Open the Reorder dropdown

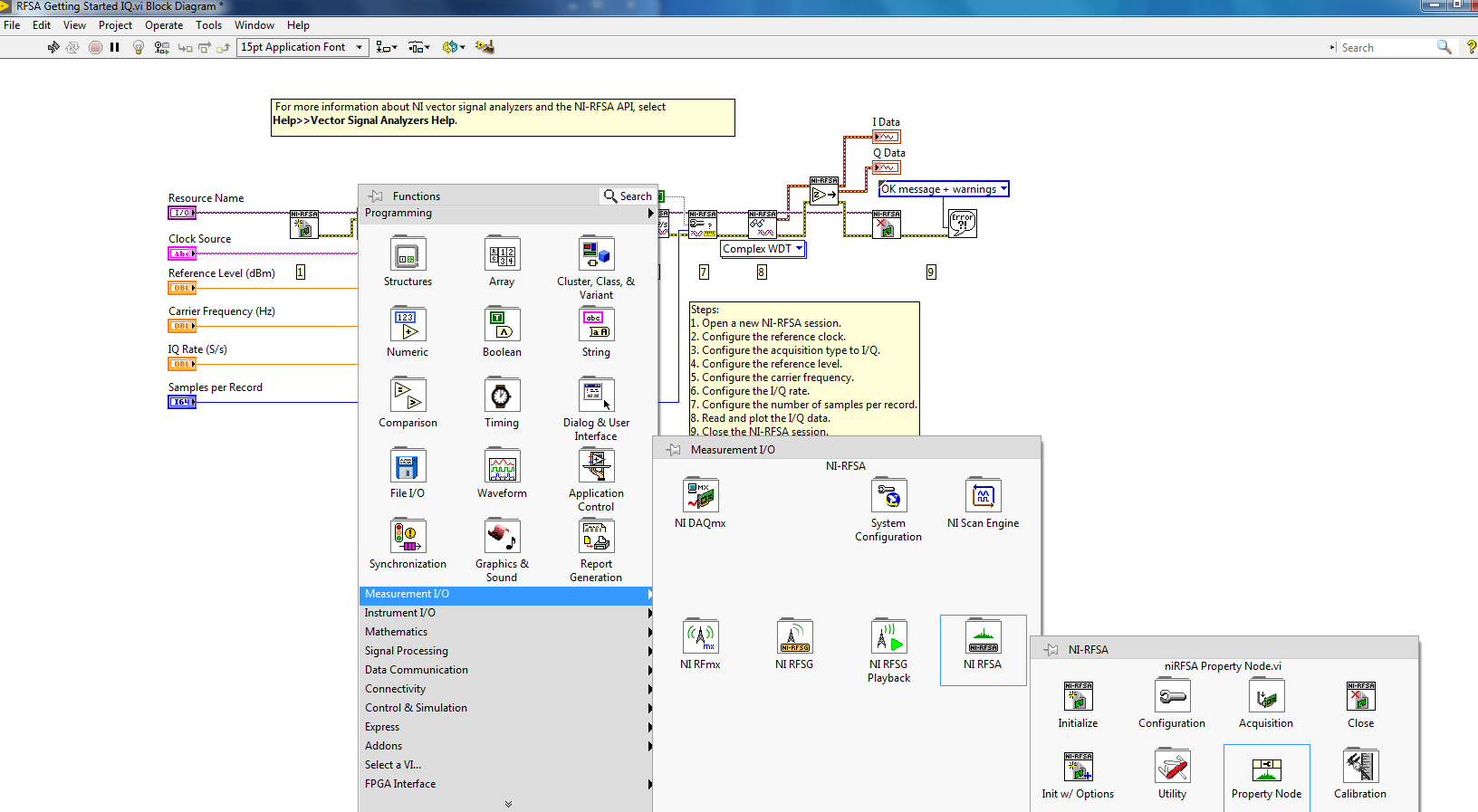(453, 47)
